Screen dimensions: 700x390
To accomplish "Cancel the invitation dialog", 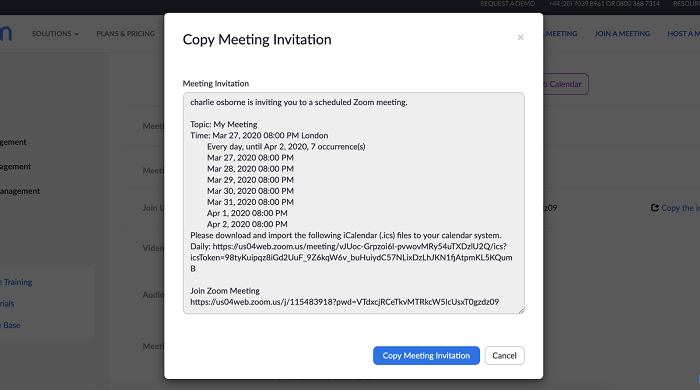I will (504, 356).
